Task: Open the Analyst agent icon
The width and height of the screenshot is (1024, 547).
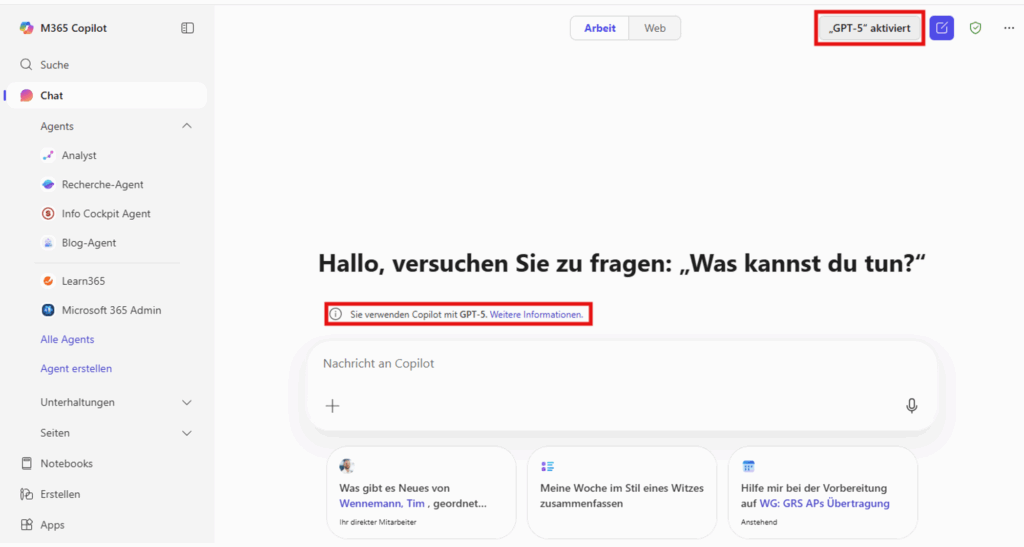Action: coord(48,155)
